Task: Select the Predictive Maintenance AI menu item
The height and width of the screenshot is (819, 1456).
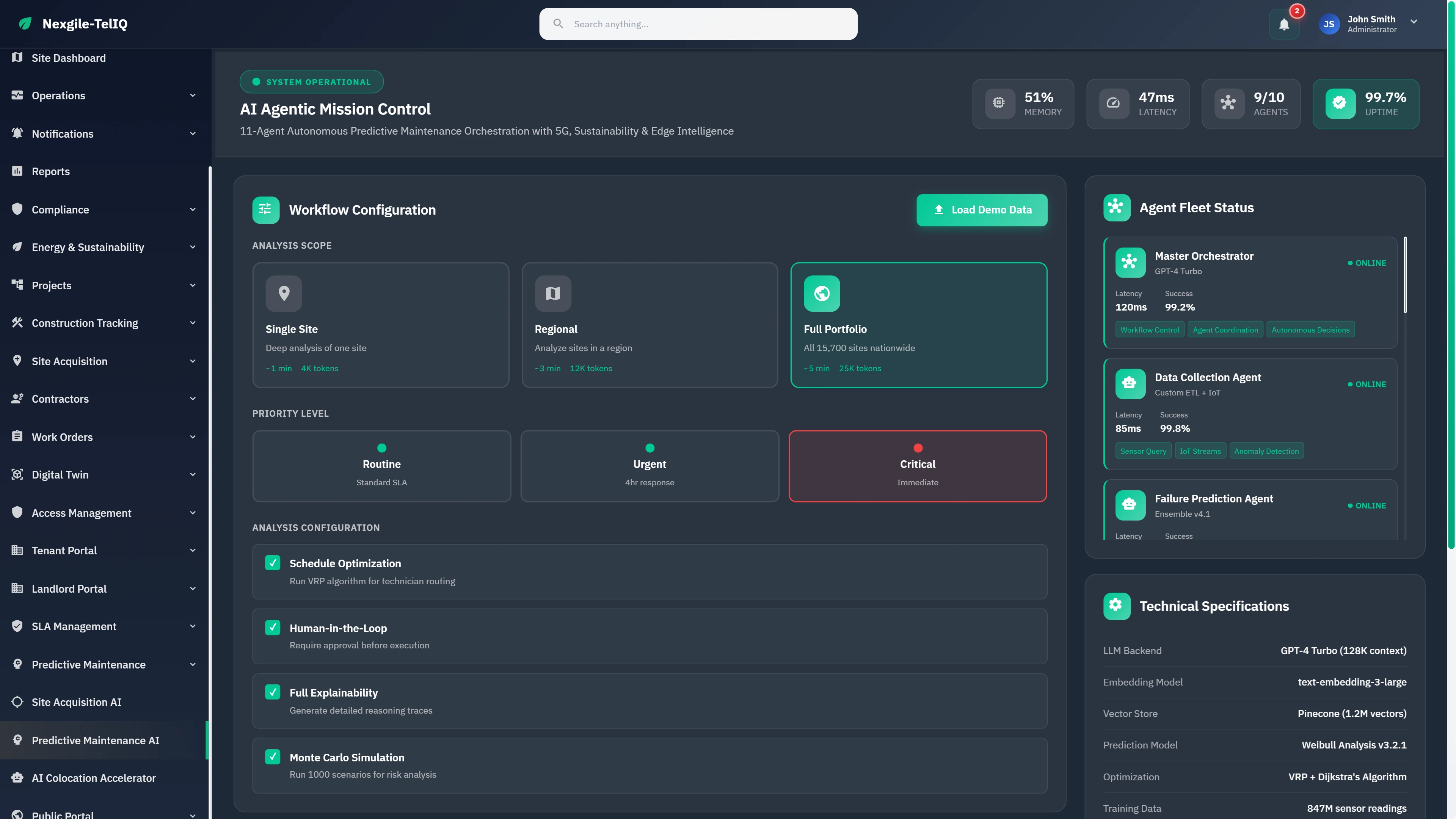Action: [x=94, y=741]
